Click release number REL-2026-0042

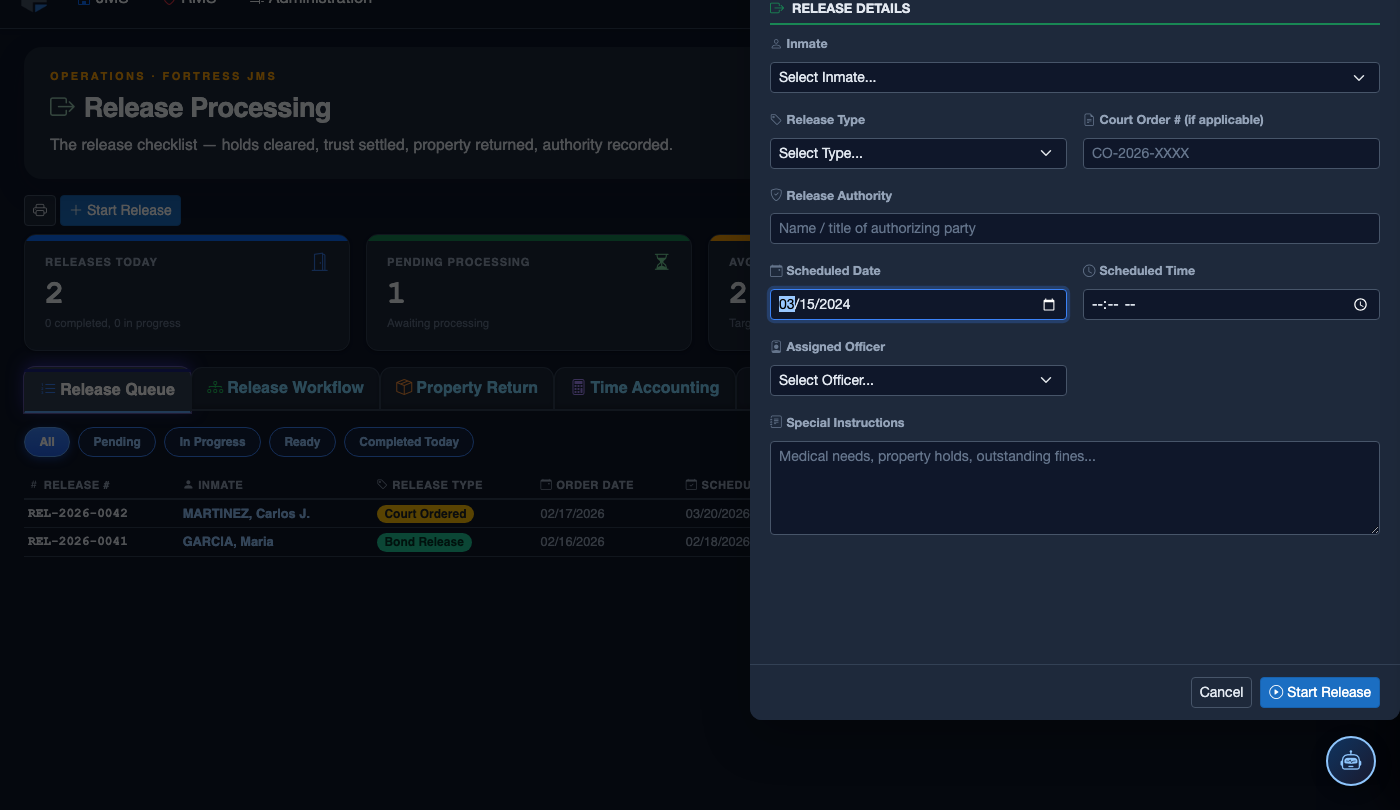pyautogui.click(x=78, y=514)
